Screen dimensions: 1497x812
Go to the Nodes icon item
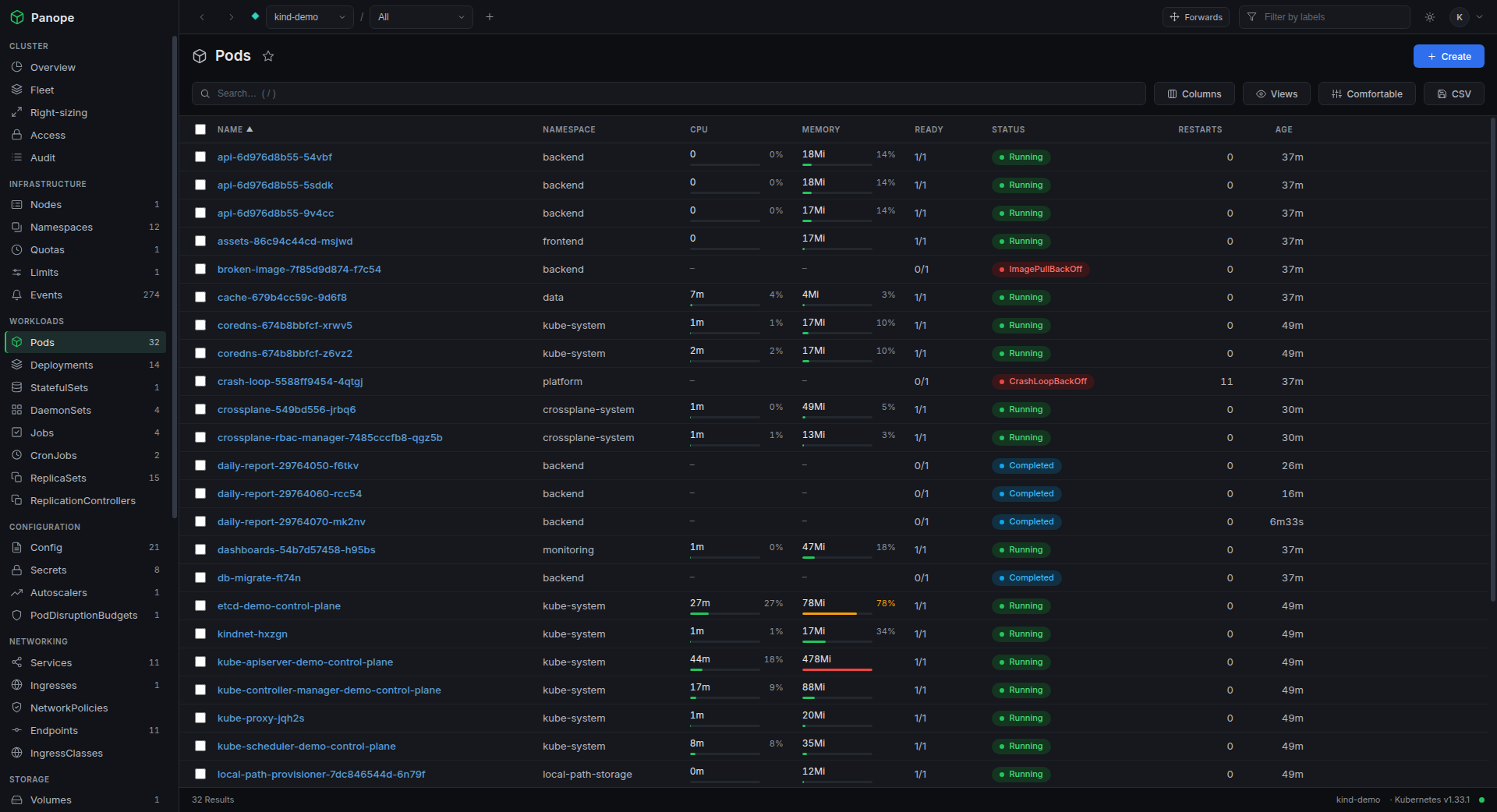coord(16,204)
